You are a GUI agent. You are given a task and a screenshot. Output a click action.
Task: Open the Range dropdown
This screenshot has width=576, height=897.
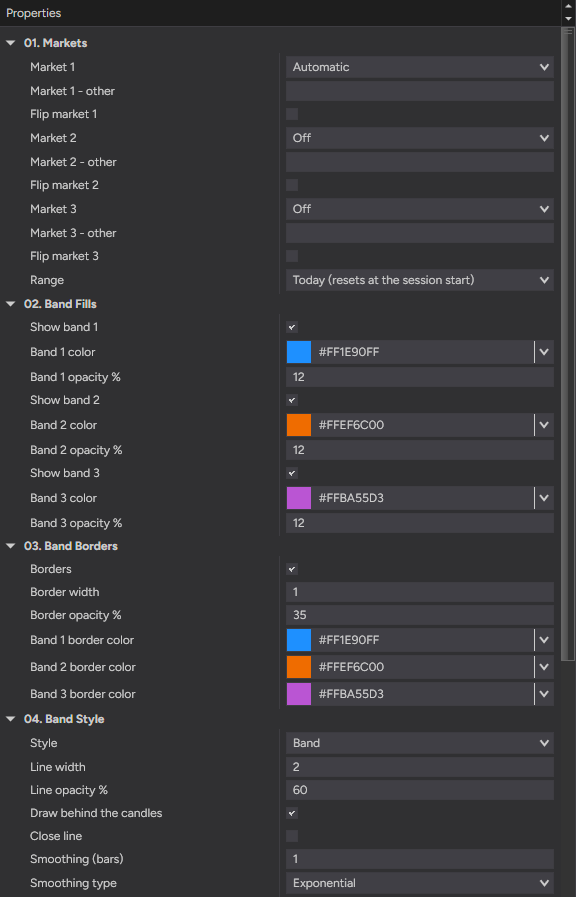coord(419,280)
